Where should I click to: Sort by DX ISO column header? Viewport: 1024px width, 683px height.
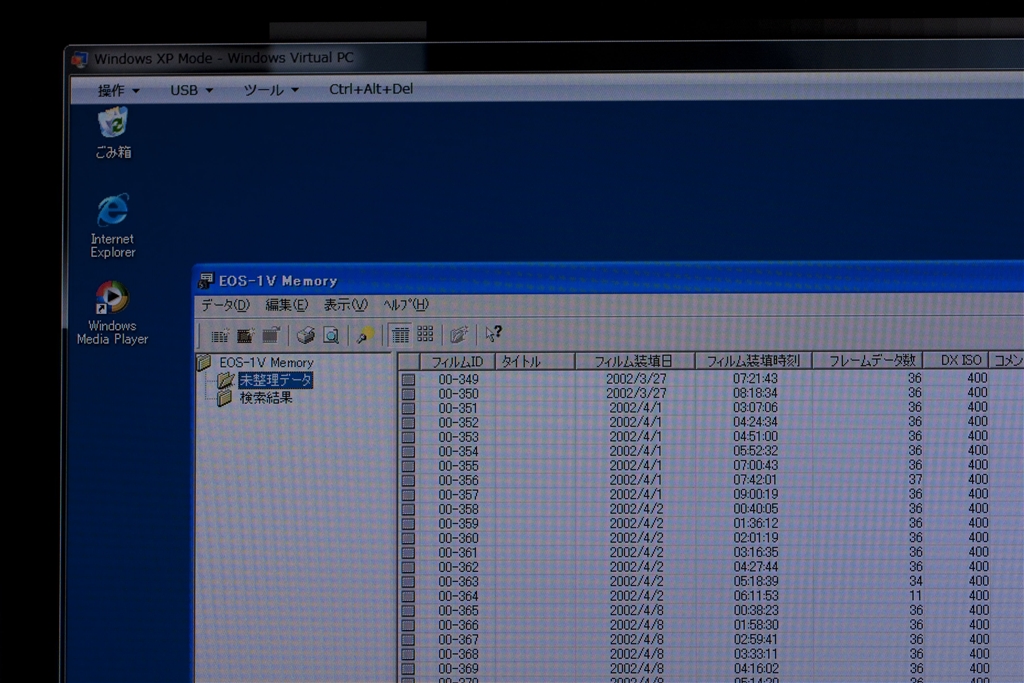[x=957, y=360]
